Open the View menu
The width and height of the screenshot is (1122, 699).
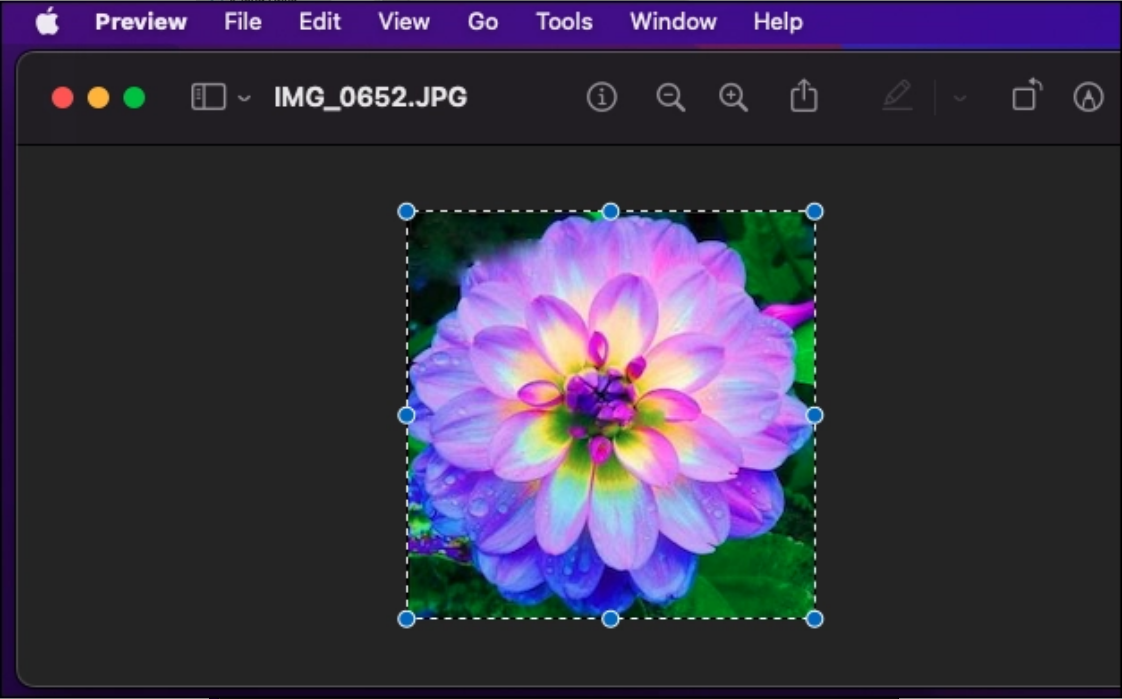[x=404, y=22]
